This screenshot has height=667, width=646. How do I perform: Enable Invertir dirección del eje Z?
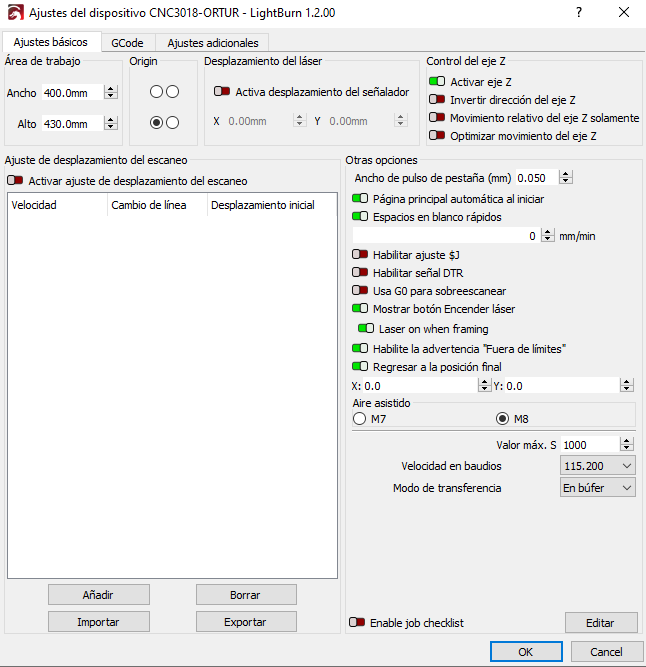[x=437, y=100]
